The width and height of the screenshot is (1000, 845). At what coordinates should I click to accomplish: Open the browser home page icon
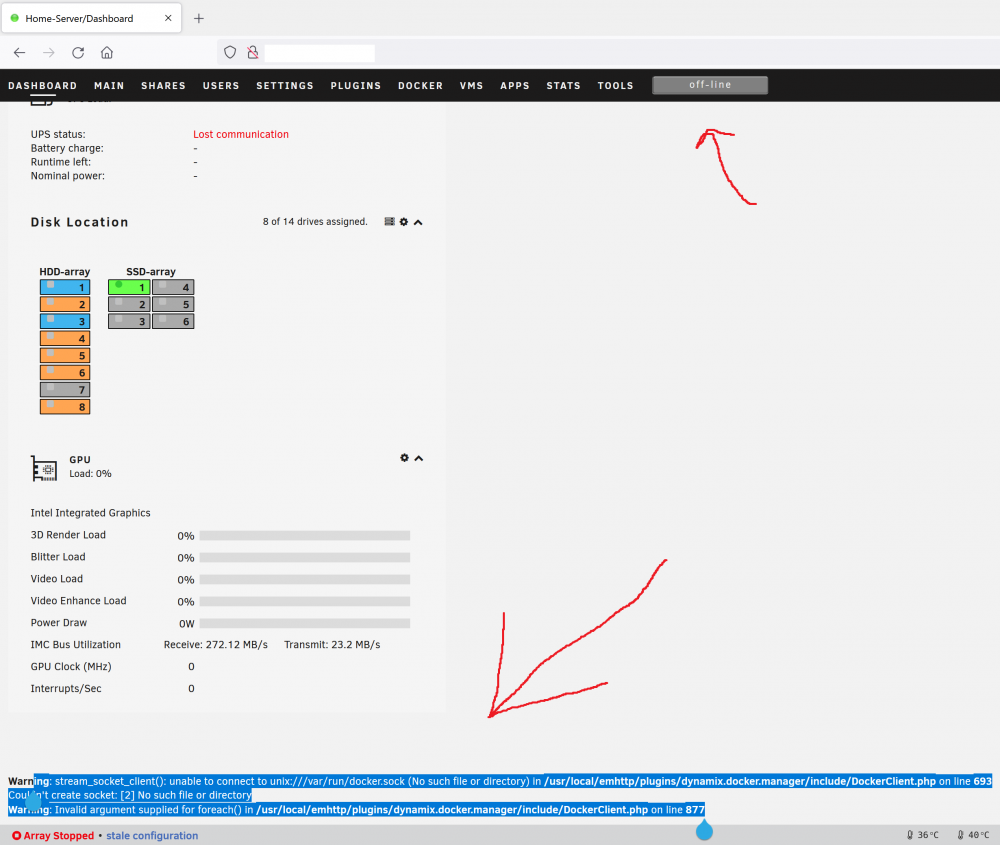[x=107, y=53]
